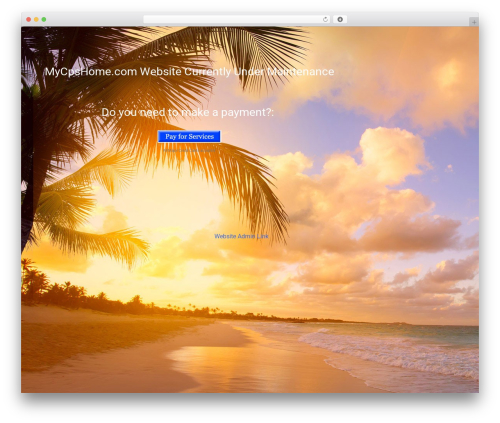
Task: Click the Pay for Services button
Action: click(x=189, y=136)
